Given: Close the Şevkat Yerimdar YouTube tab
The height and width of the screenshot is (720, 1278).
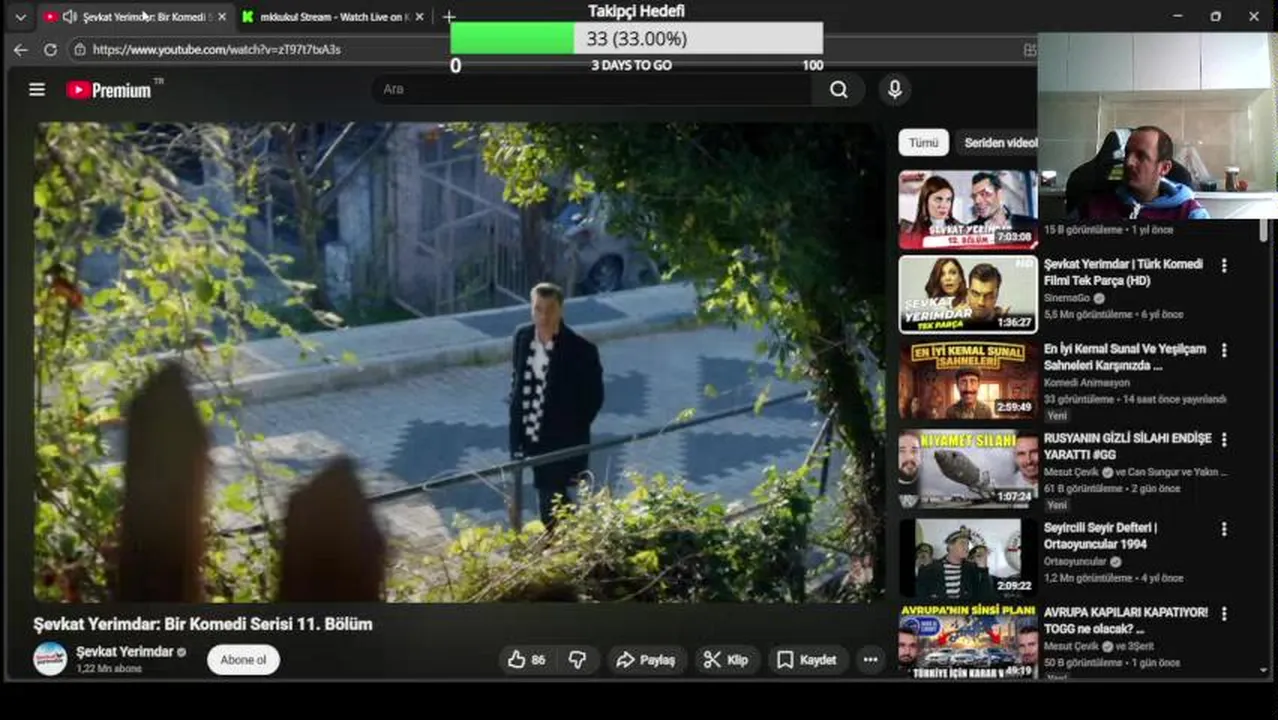Looking at the screenshot, I should (221, 17).
